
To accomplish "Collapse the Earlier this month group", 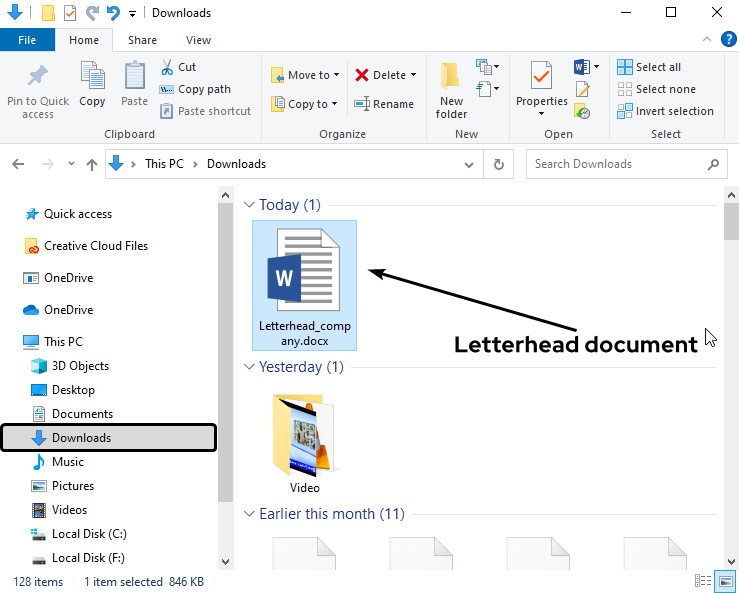I will [249, 514].
